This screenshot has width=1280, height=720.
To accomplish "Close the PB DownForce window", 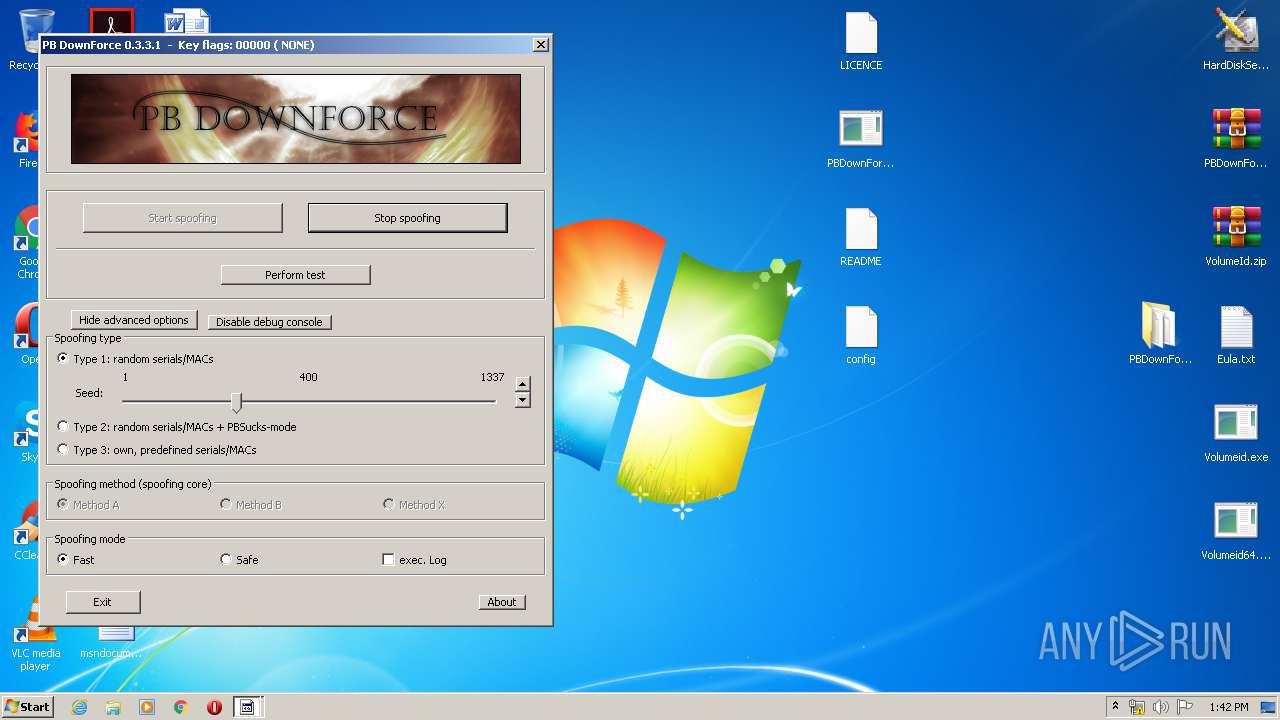I will (540, 45).
